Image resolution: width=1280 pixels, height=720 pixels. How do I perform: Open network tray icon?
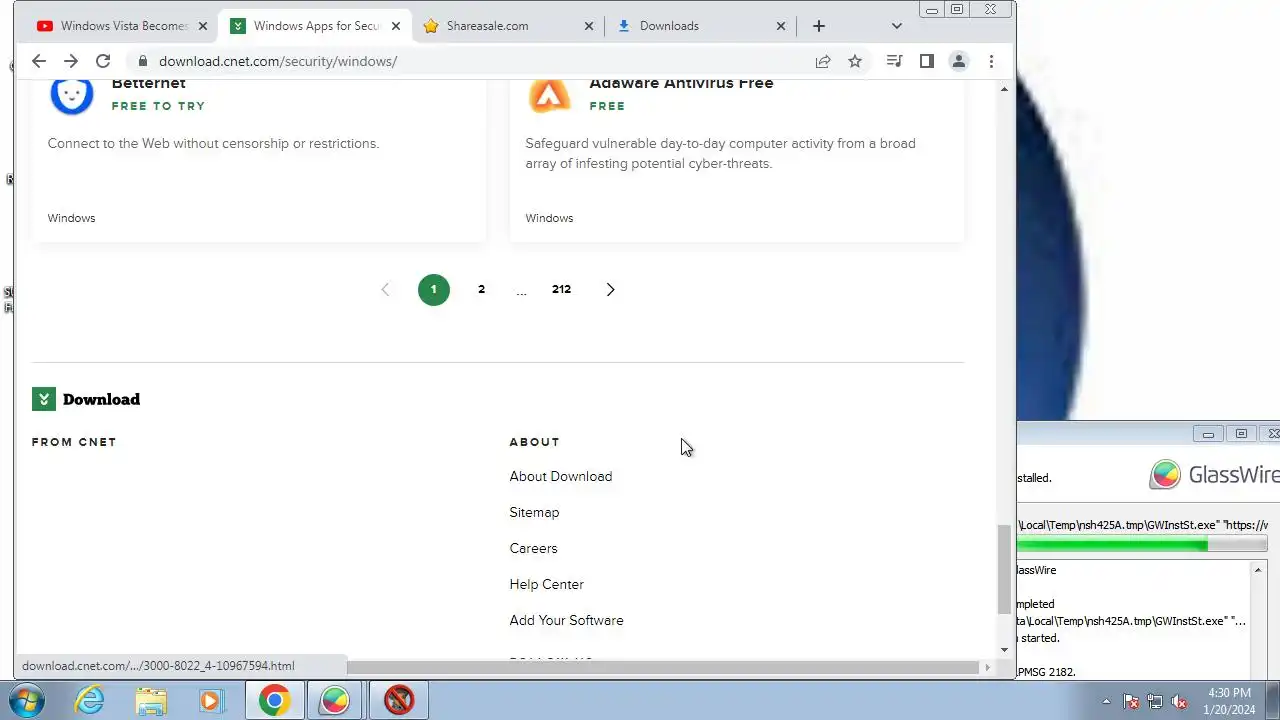[x=1155, y=701]
